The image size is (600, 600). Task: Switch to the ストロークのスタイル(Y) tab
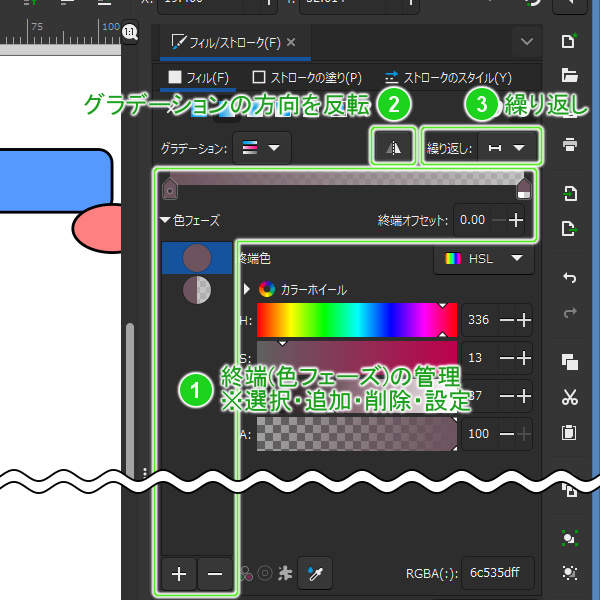(448, 78)
